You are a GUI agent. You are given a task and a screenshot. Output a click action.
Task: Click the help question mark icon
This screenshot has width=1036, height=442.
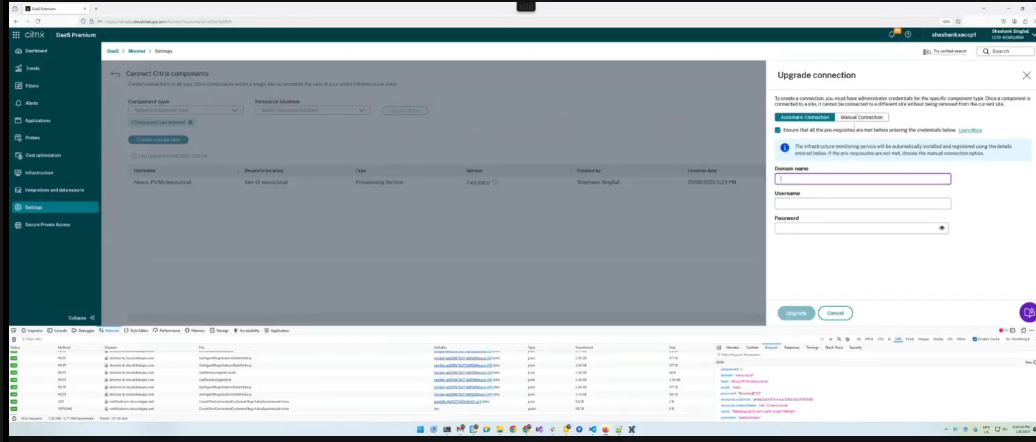click(910, 34)
